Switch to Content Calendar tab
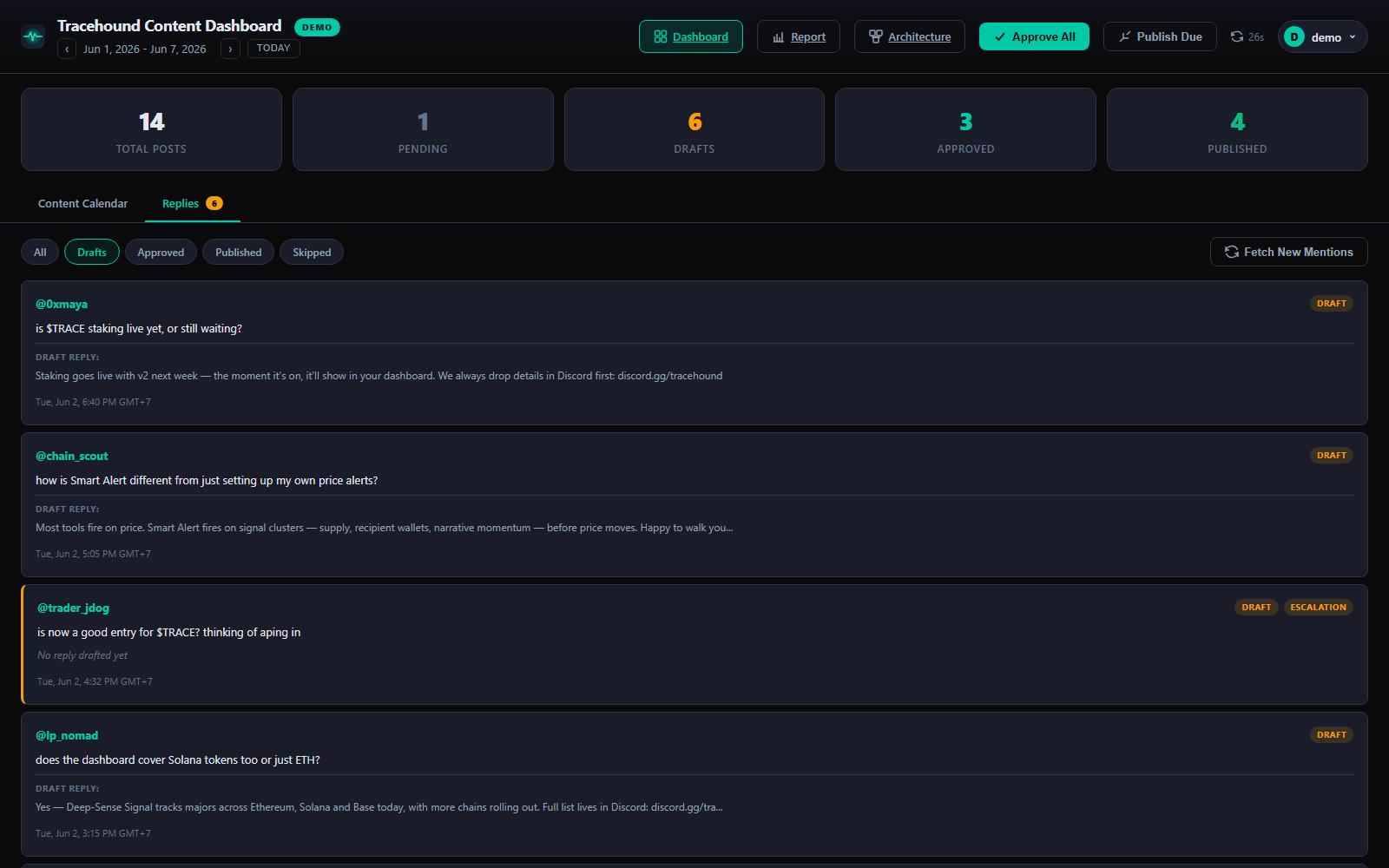The image size is (1389, 868). click(x=82, y=203)
